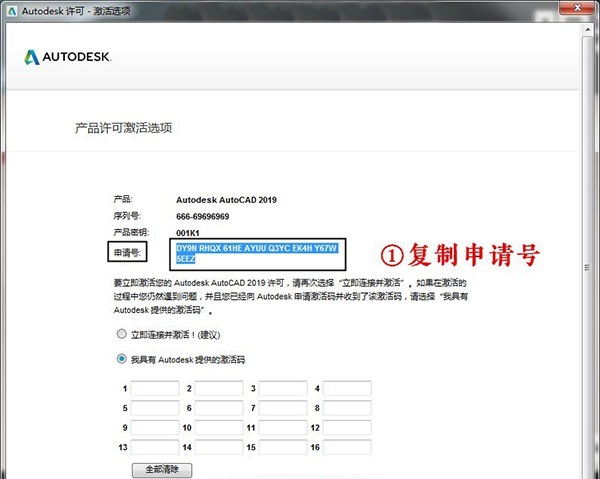This screenshot has height=479, width=600.
Task: Click activation code input field 12
Action: (347, 427)
